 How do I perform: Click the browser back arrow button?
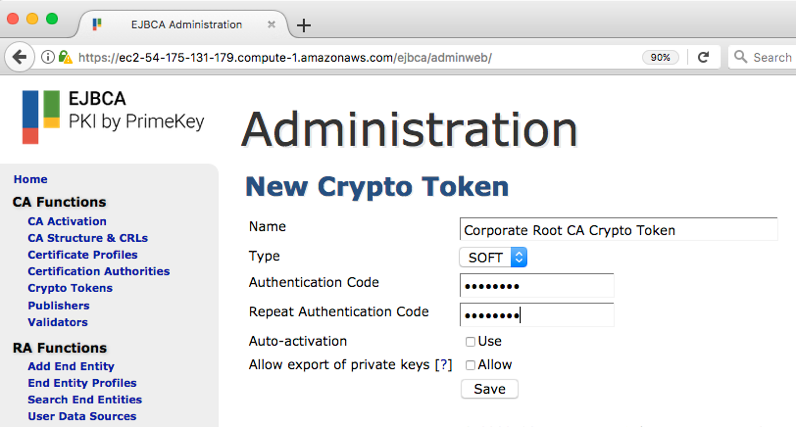(x=18, y=57)
